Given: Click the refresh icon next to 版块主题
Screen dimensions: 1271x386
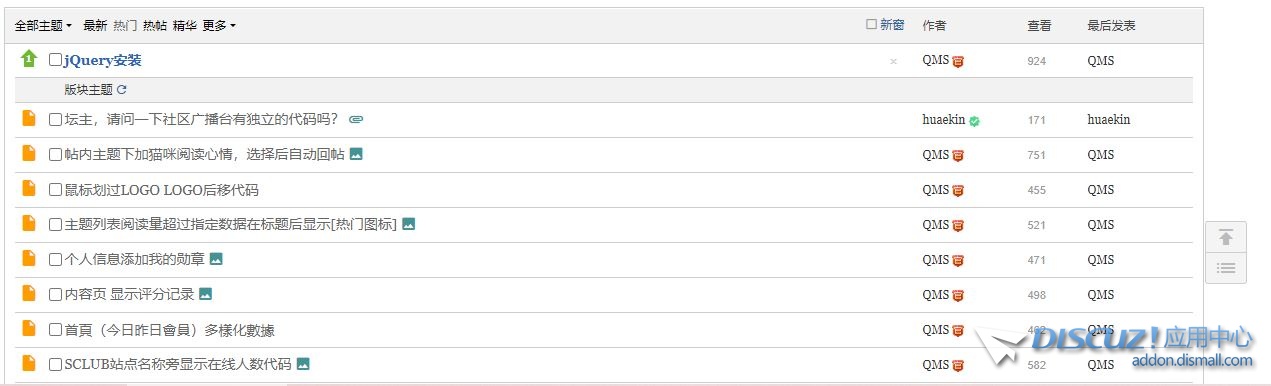Looking at the screenshot, I should tap(122, 90).
